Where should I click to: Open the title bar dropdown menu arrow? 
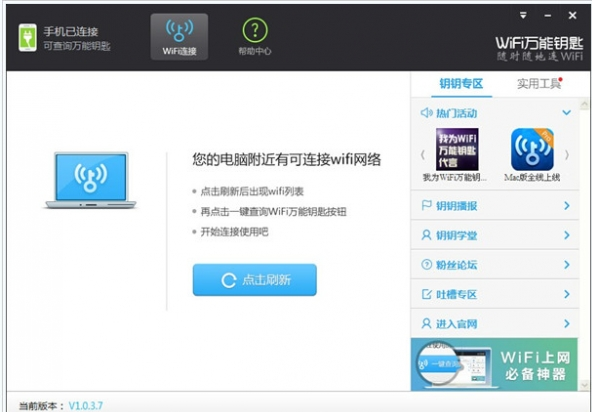(523, 15)
